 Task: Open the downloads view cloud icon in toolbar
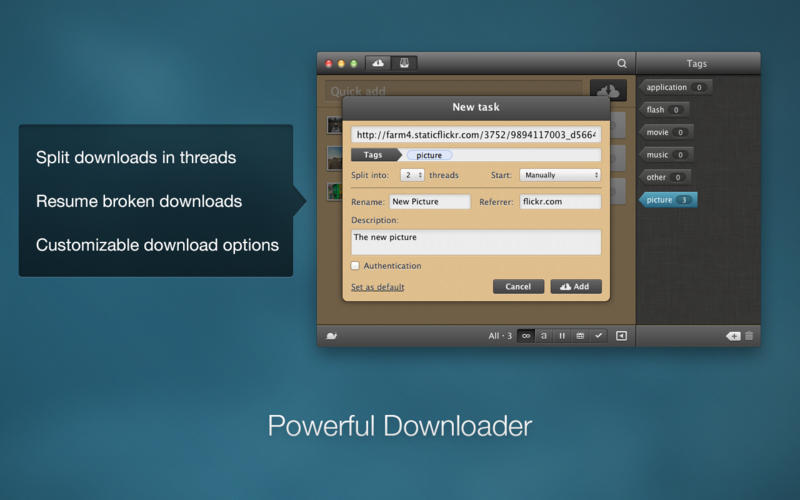(x=378, y=63)
